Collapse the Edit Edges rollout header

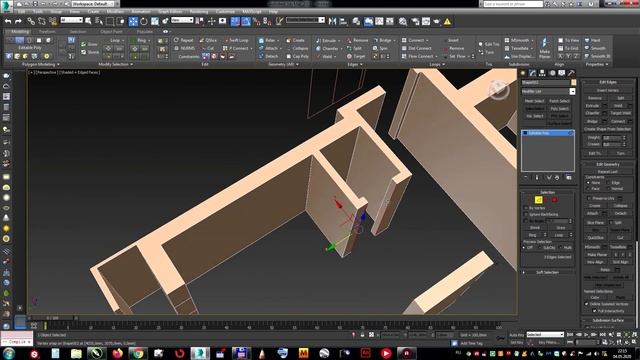pyautogui.click(x=608, y=82)
